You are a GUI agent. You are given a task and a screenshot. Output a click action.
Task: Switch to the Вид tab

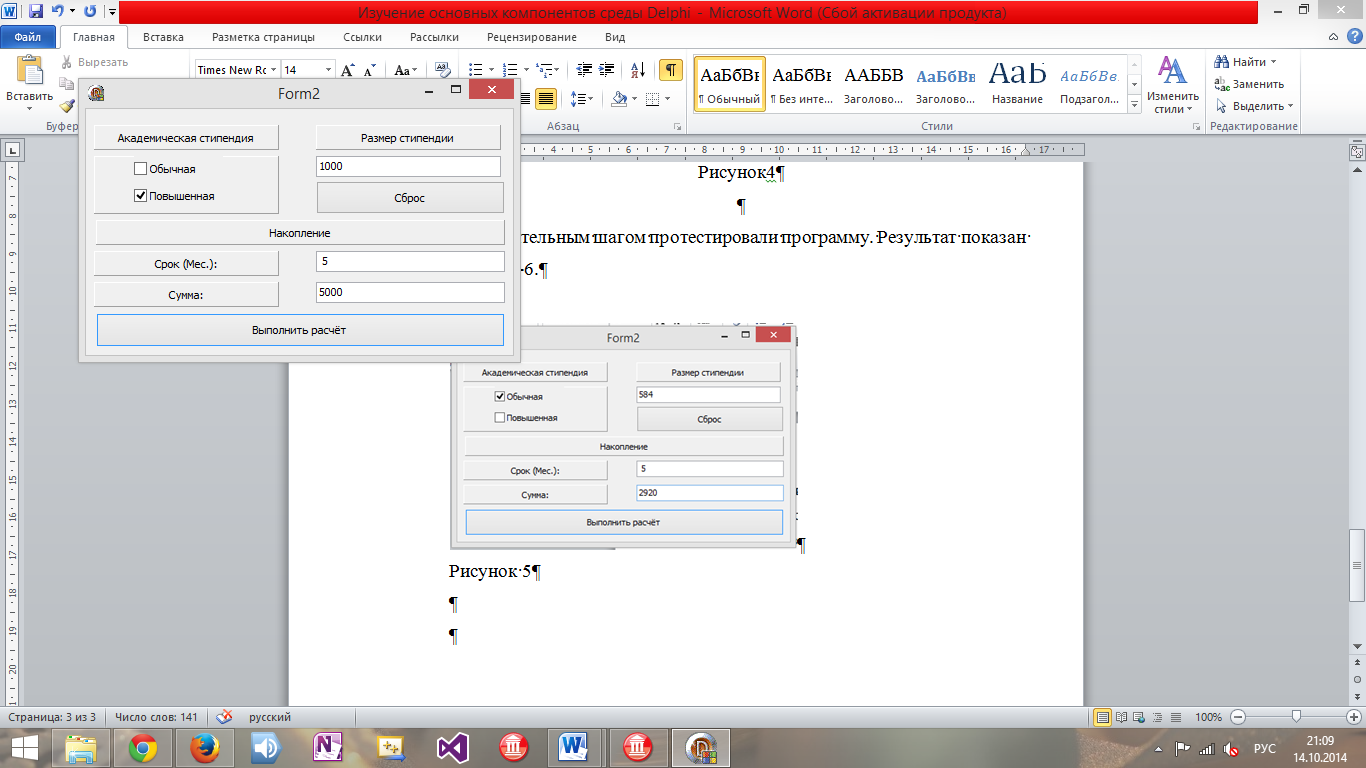[615, 37]
